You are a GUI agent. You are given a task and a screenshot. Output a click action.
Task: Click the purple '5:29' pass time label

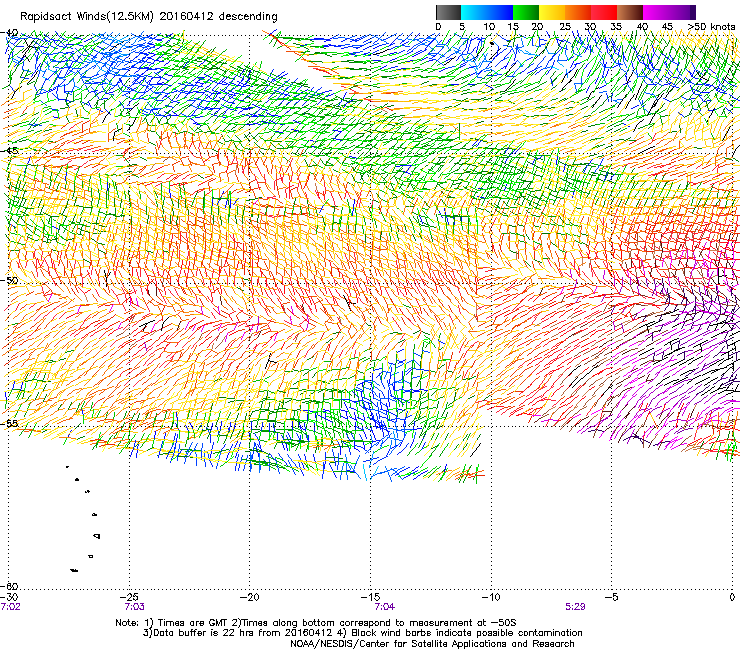[575, 607]
